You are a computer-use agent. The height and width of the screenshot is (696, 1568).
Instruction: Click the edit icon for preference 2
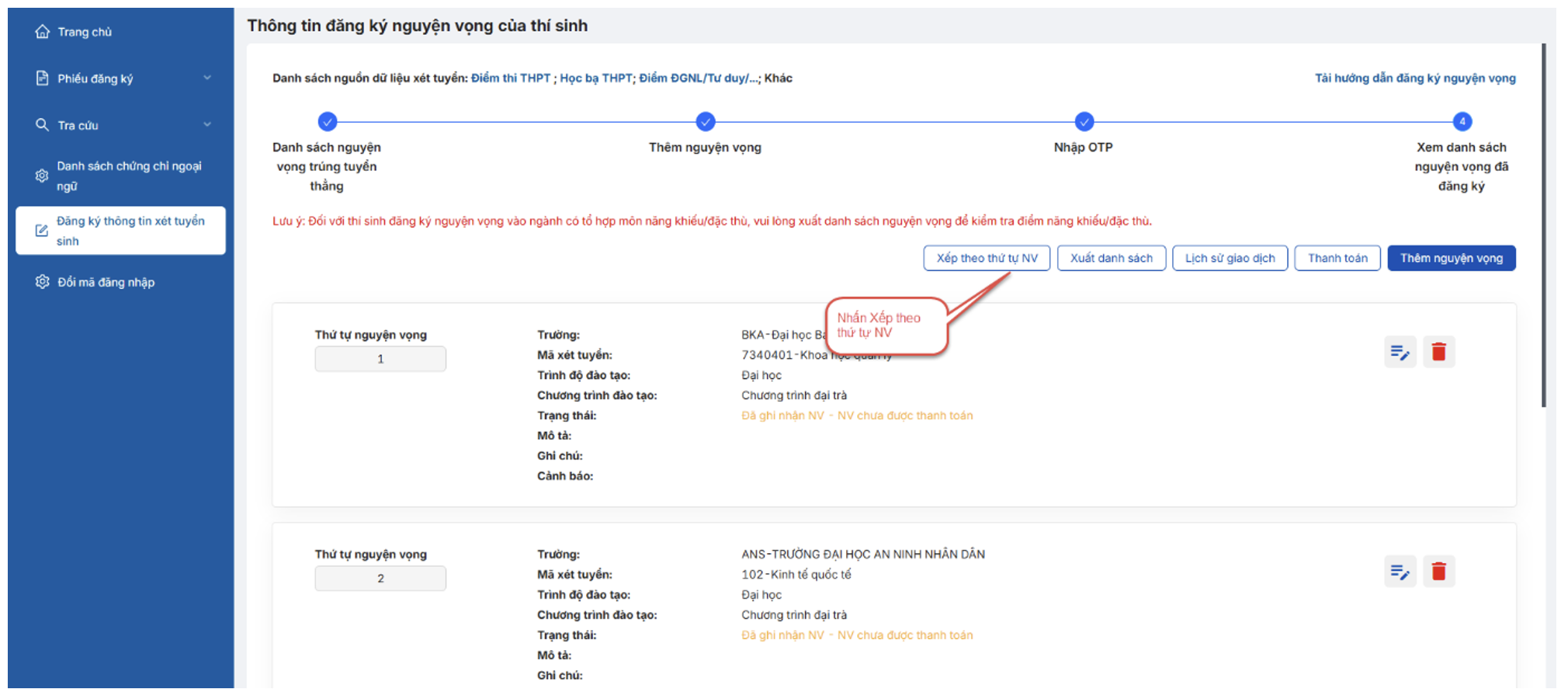tap(1400, 572)
